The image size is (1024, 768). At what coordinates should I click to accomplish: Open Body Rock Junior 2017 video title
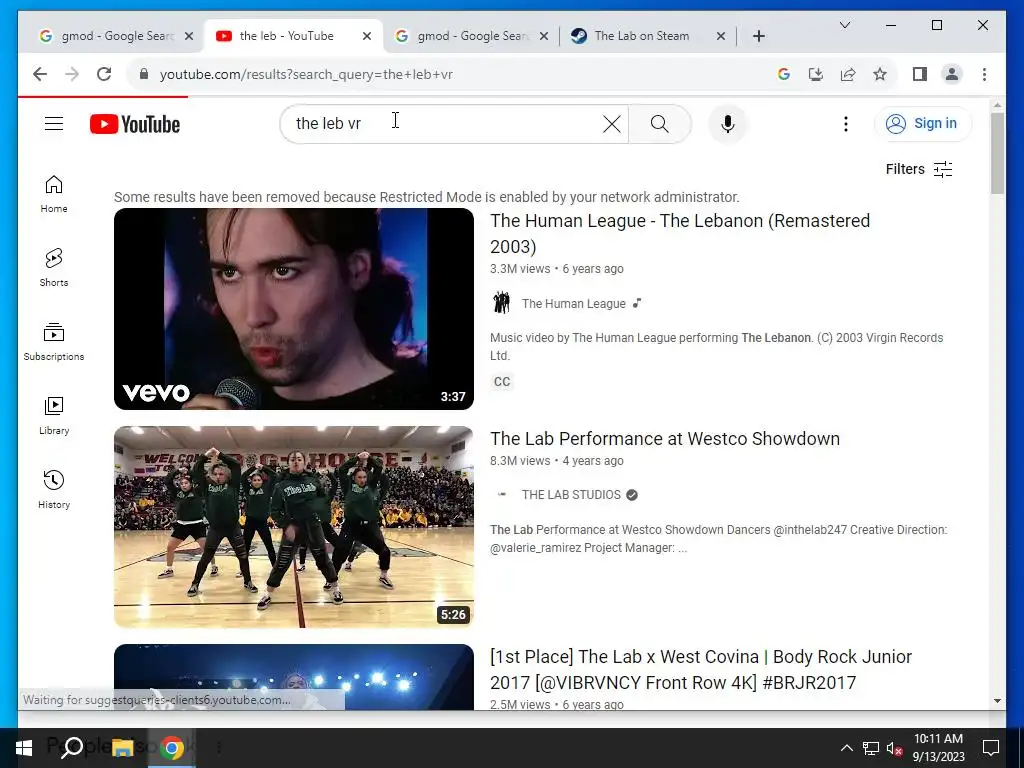point(701,669)
